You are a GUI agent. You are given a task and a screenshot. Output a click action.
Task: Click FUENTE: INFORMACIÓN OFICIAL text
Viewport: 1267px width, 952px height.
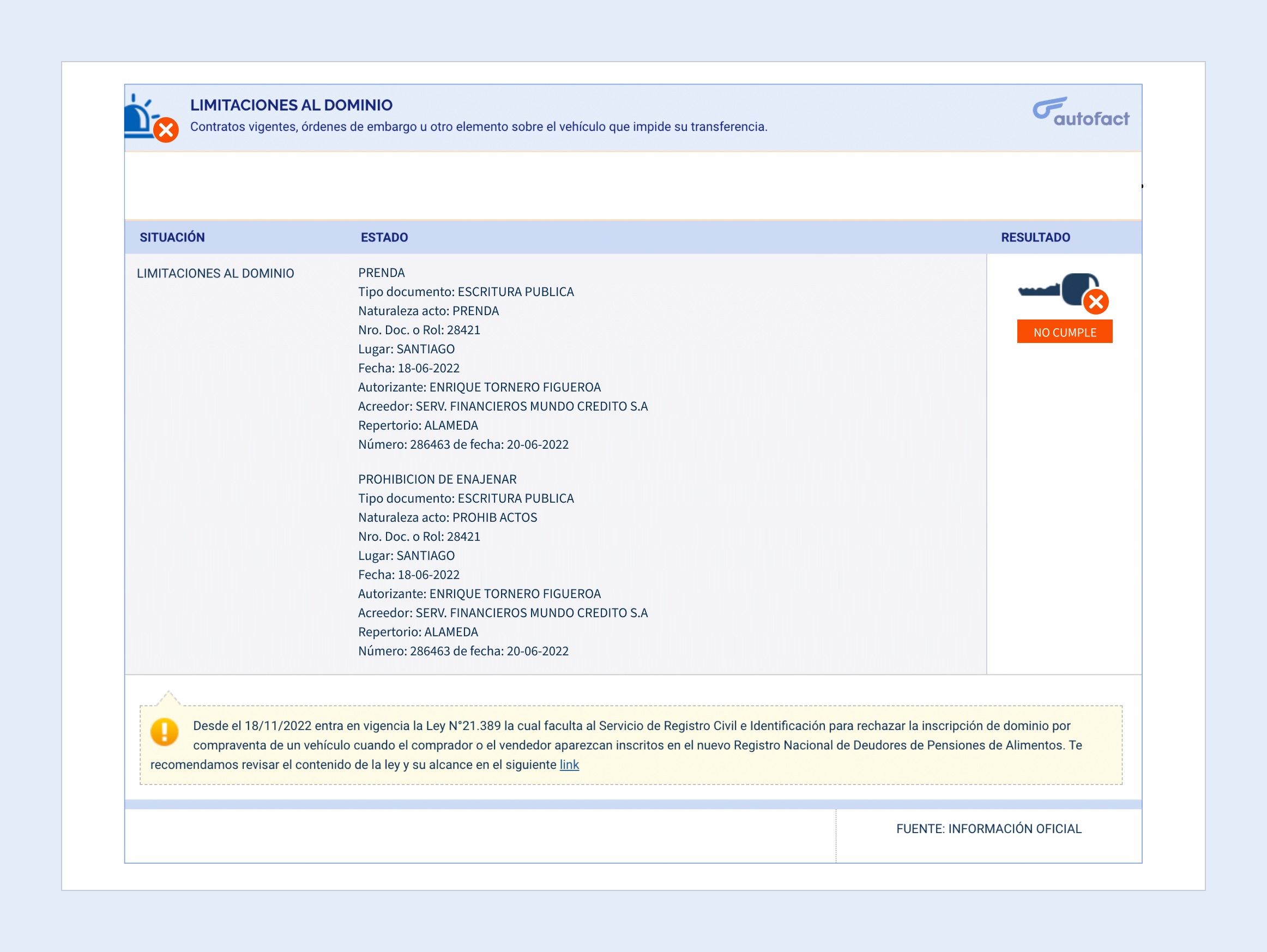988,829
